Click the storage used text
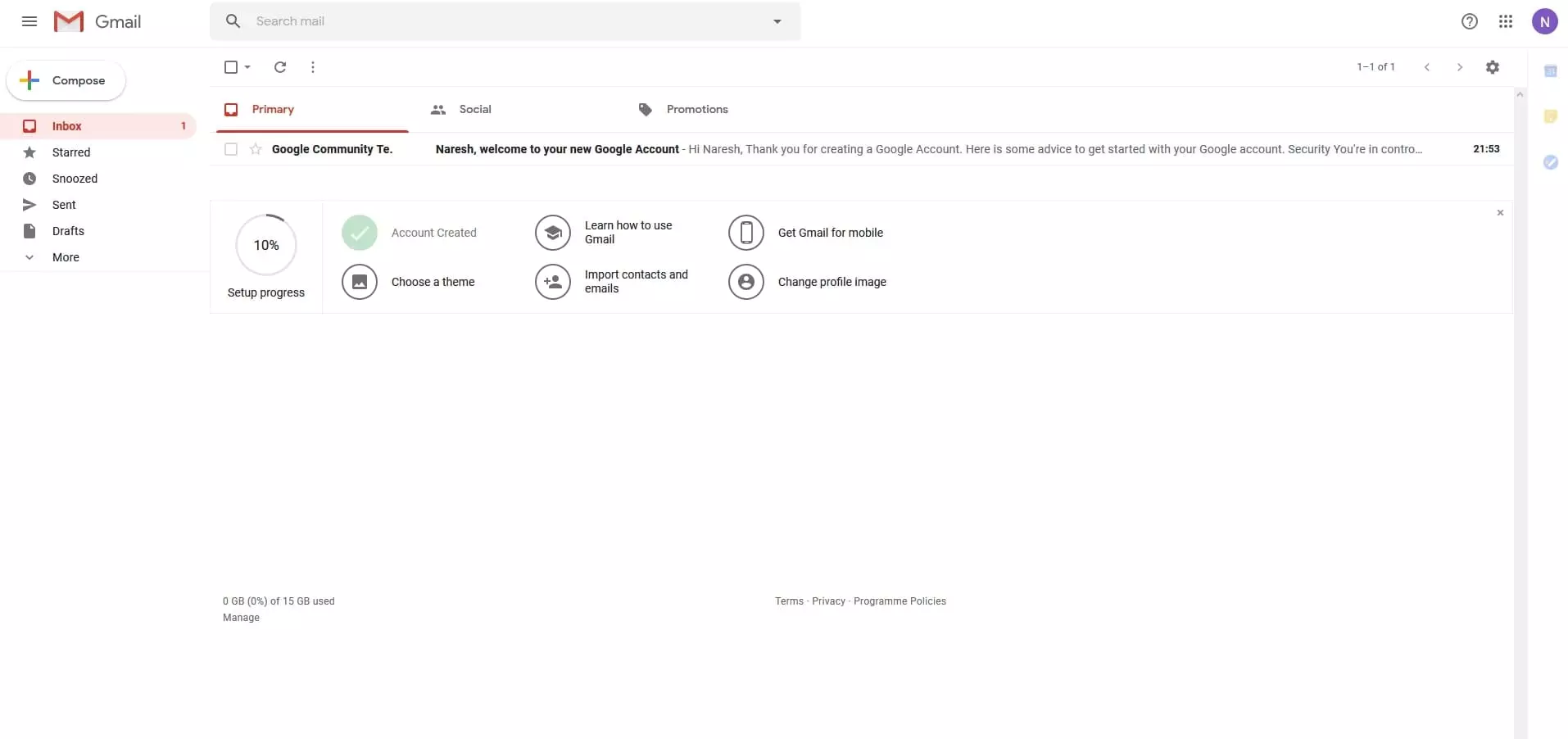This screenshot has height=739, width=1568. 279,601
